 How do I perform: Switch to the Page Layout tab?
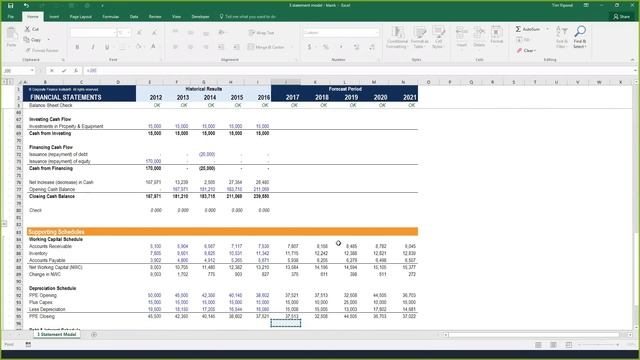pyautogui.click(x=80, y=17)
